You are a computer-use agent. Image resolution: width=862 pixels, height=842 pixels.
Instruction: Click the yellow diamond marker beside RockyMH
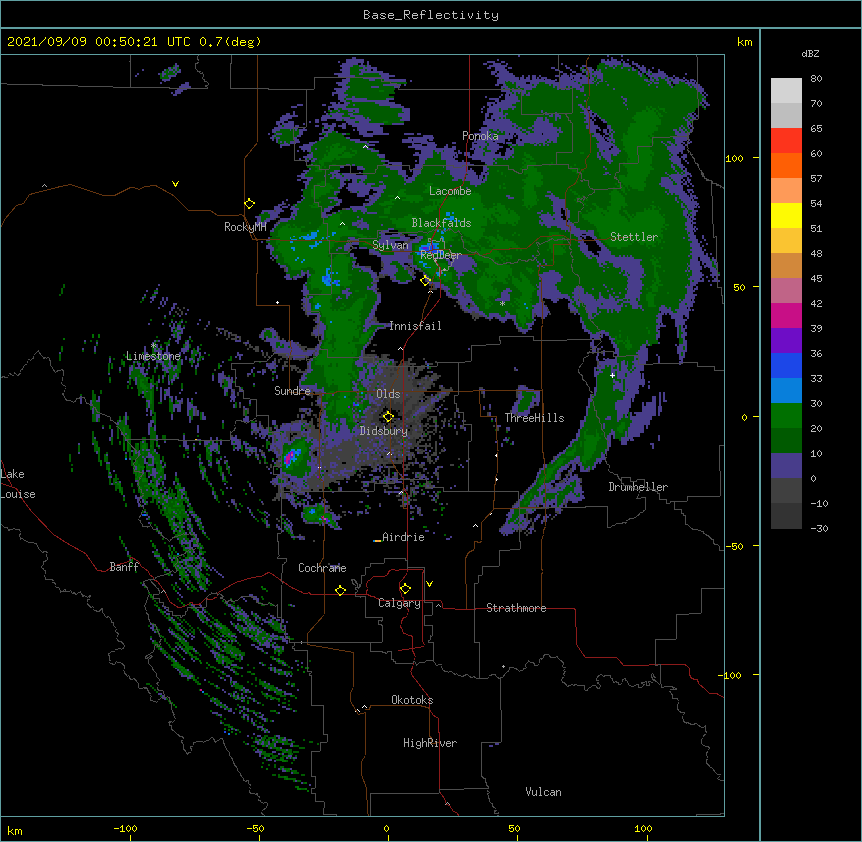(250, 204)
